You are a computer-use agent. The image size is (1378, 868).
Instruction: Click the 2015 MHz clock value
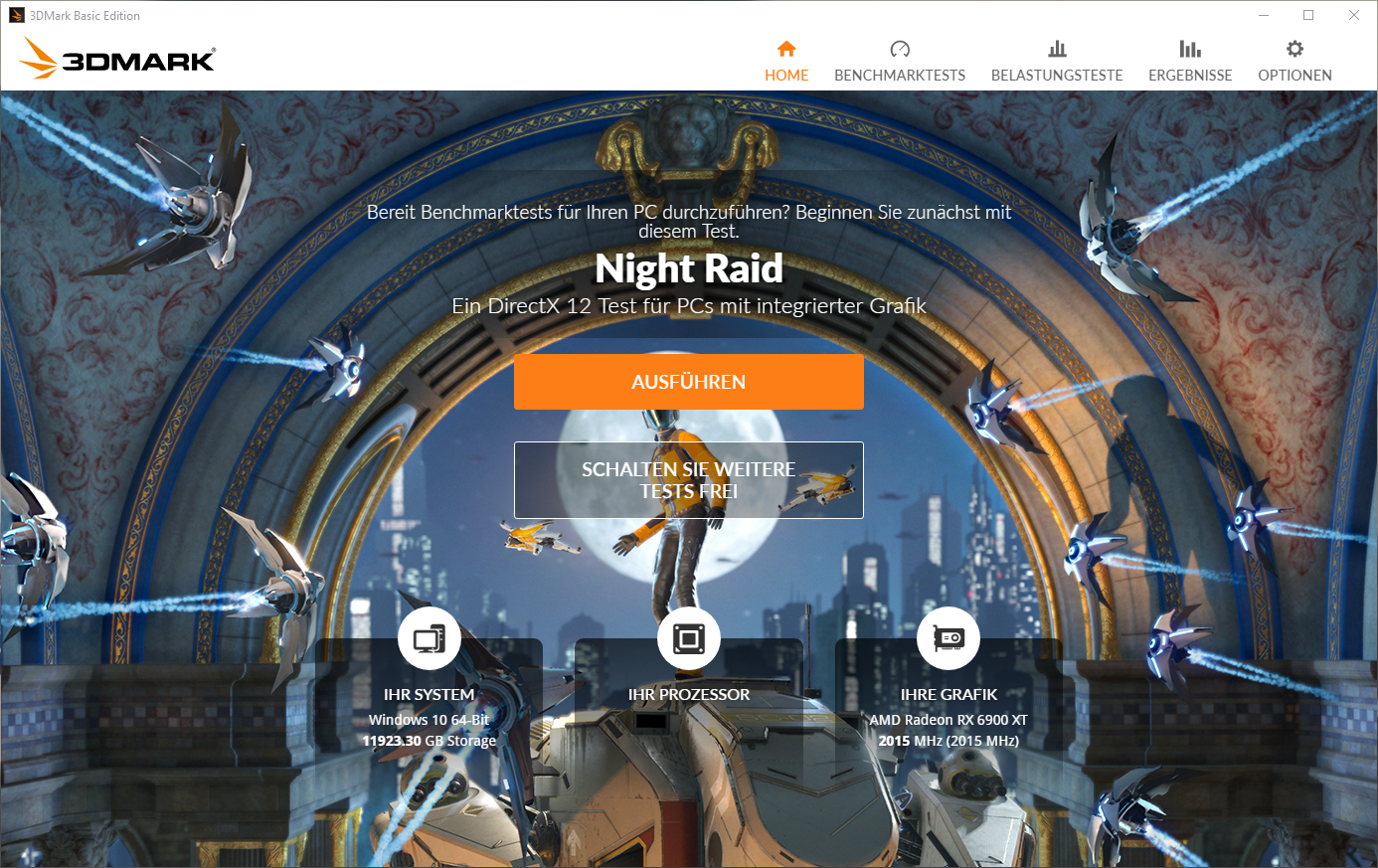coord(948,741)
